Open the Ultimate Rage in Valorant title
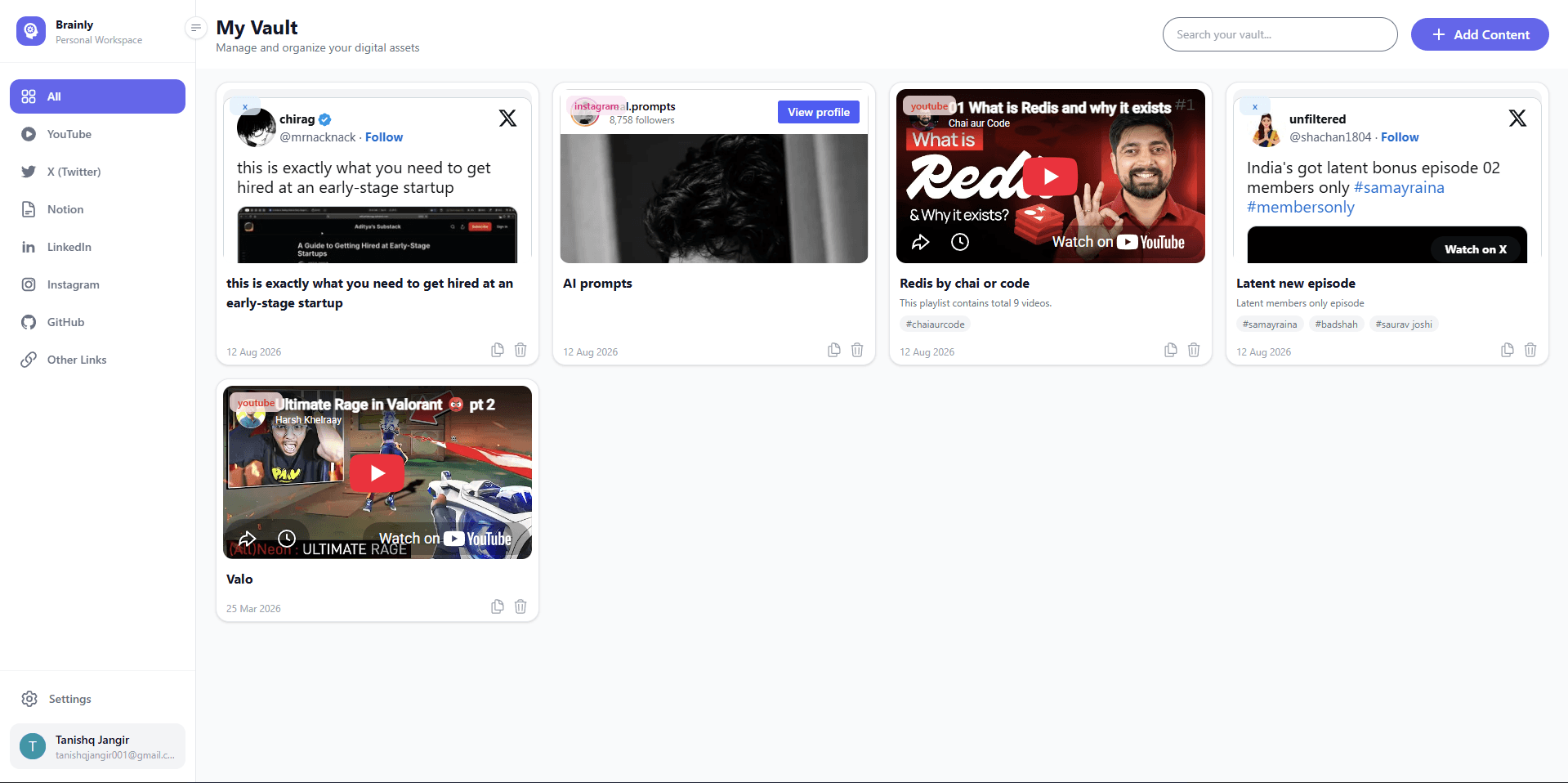1568x783 pixels. pos(385,405)
